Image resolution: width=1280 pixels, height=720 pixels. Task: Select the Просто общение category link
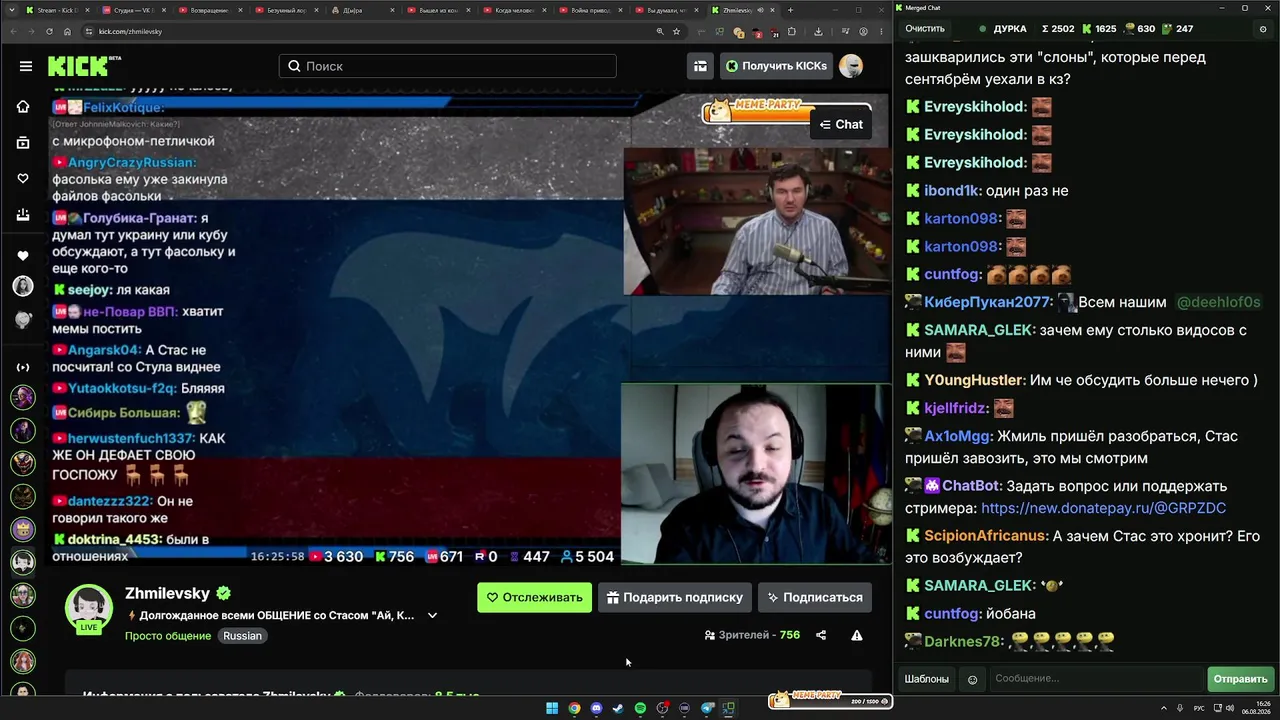(168, 636)
